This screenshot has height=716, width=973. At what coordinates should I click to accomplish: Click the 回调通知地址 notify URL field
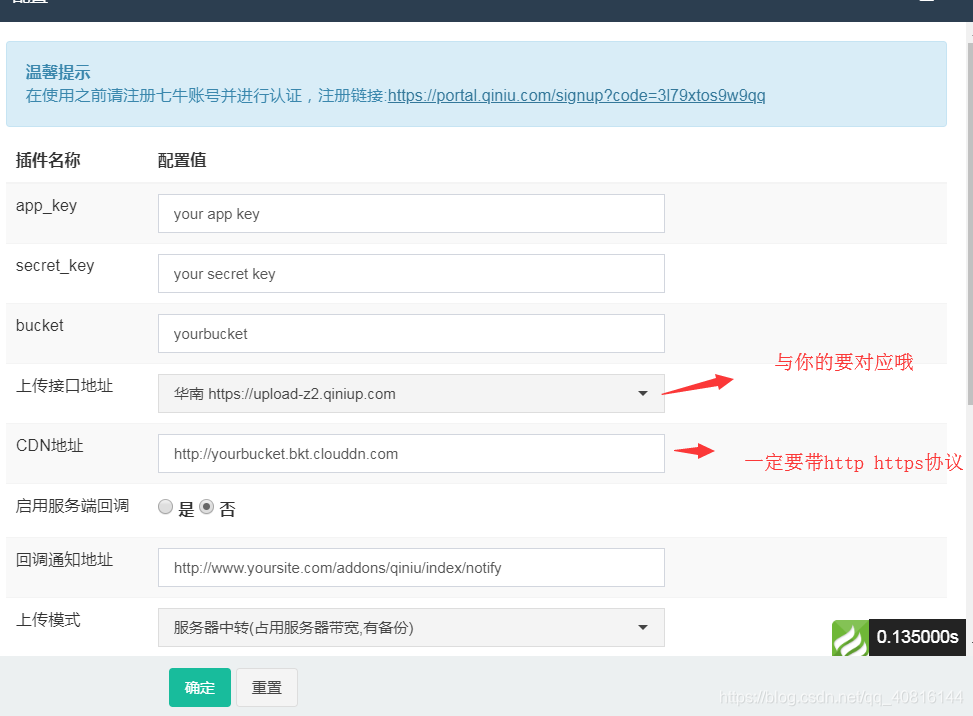coord(411,568)
